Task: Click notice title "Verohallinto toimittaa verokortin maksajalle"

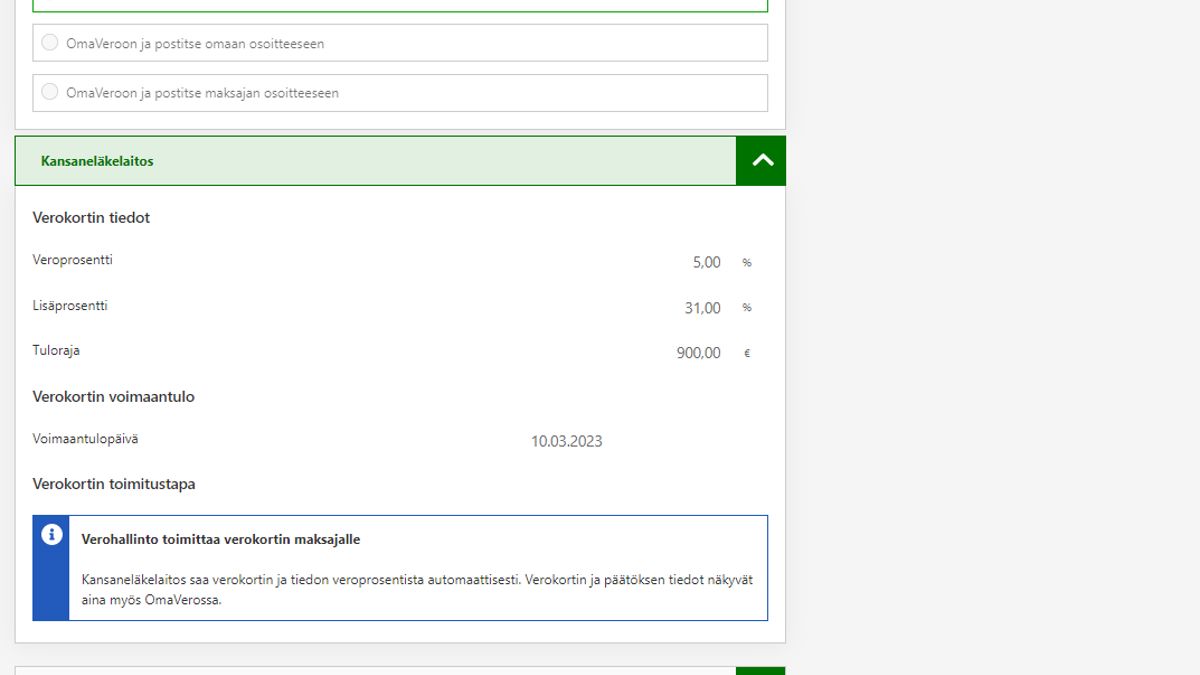Action: click(x=220, y=540)
